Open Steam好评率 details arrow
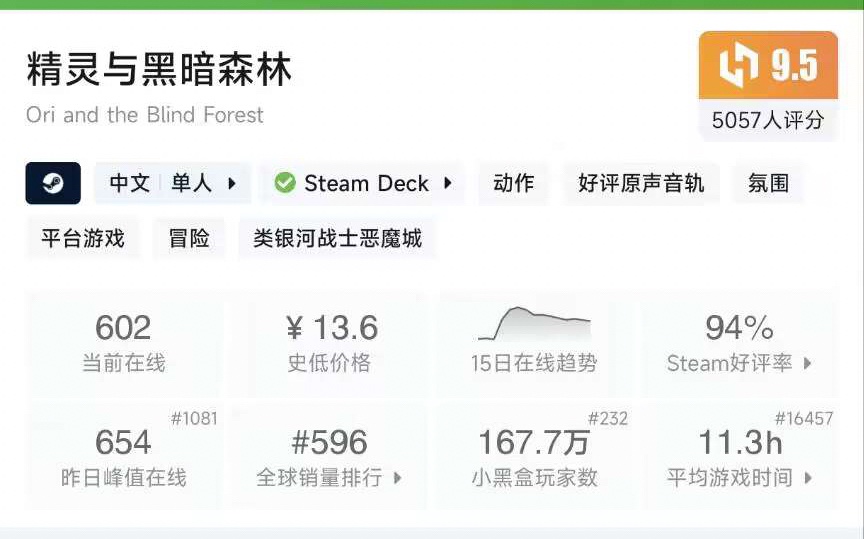The width and height of the screenshot is (864, 539). [808, 364]
